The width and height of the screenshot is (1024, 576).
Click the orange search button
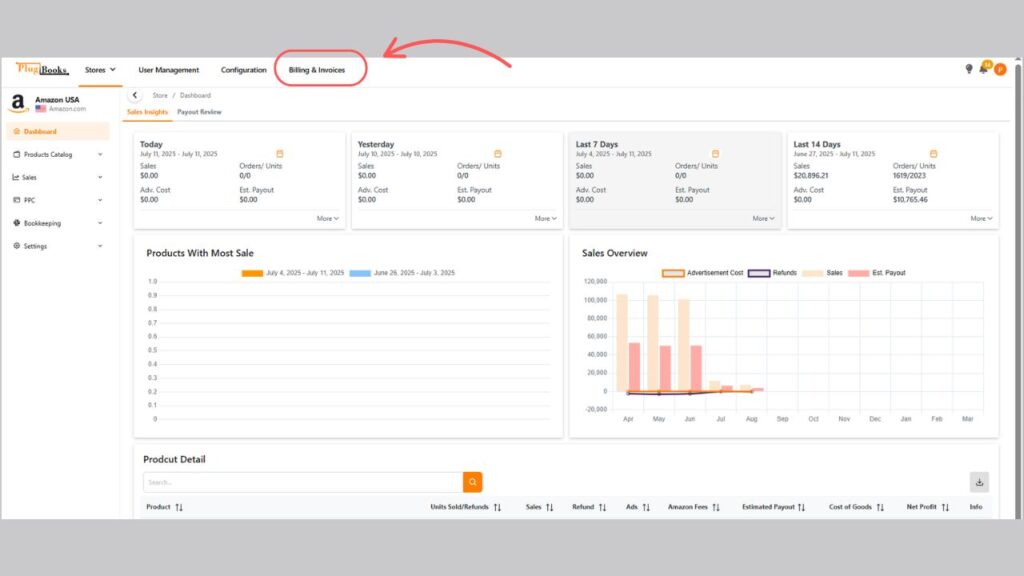coord(472,482)
